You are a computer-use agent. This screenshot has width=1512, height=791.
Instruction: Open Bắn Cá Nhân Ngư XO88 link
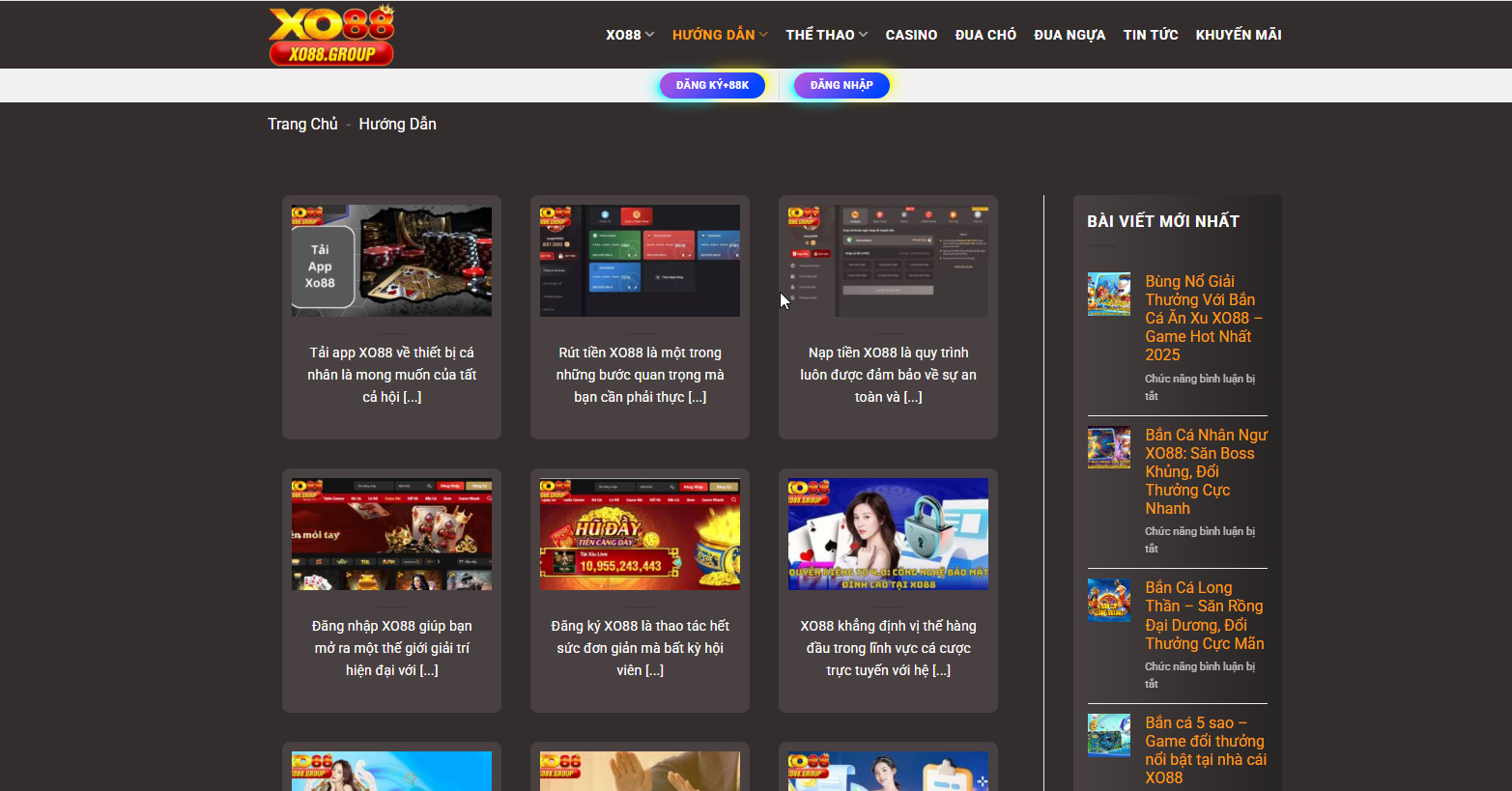(1206, 471)
